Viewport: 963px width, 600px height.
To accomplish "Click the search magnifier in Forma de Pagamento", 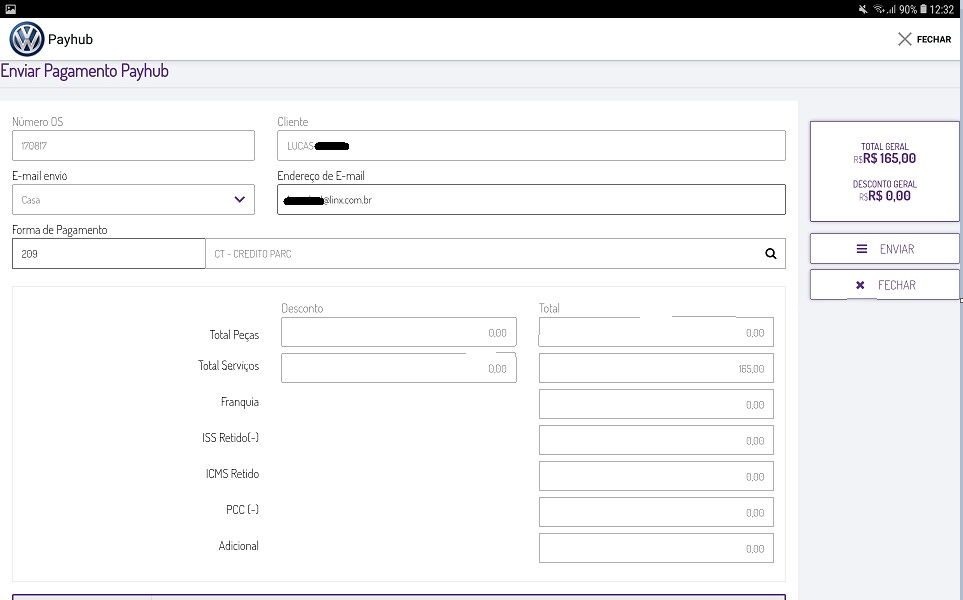I will pos(770,254).
